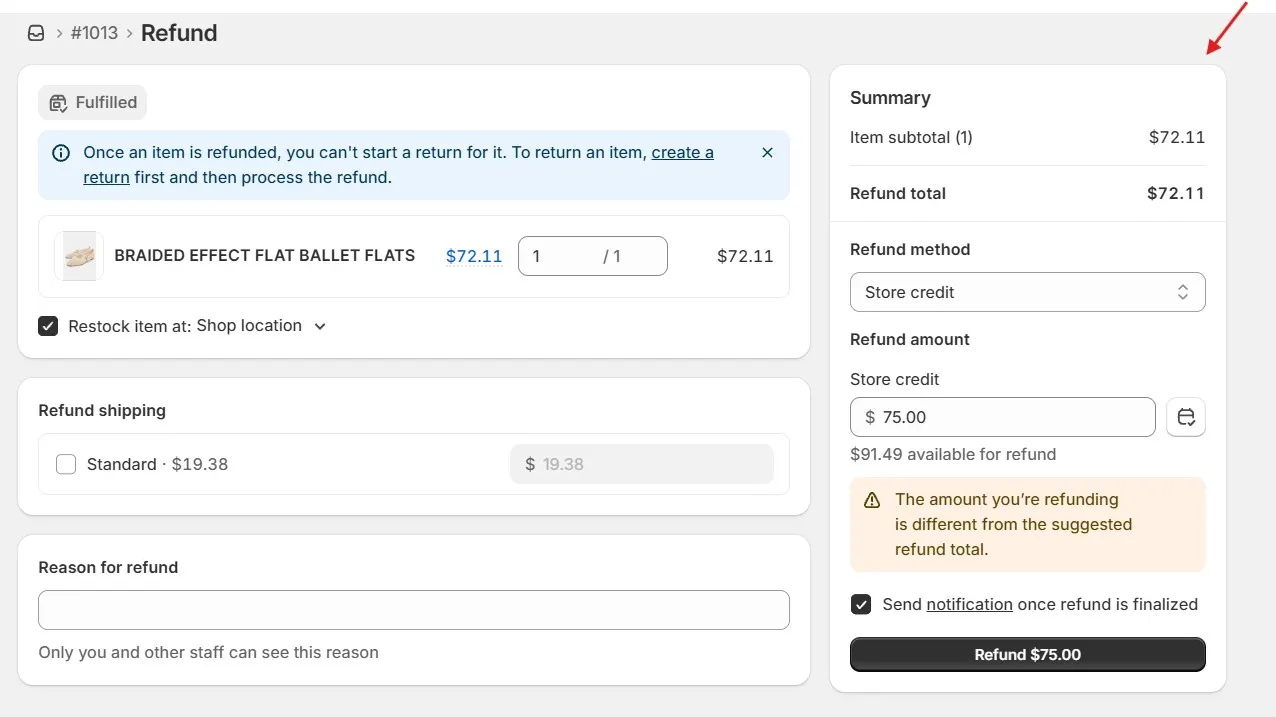Click the Refund $75.00 button
The height and width of the screenshot is (717, 1276).
coord(1028,655)
